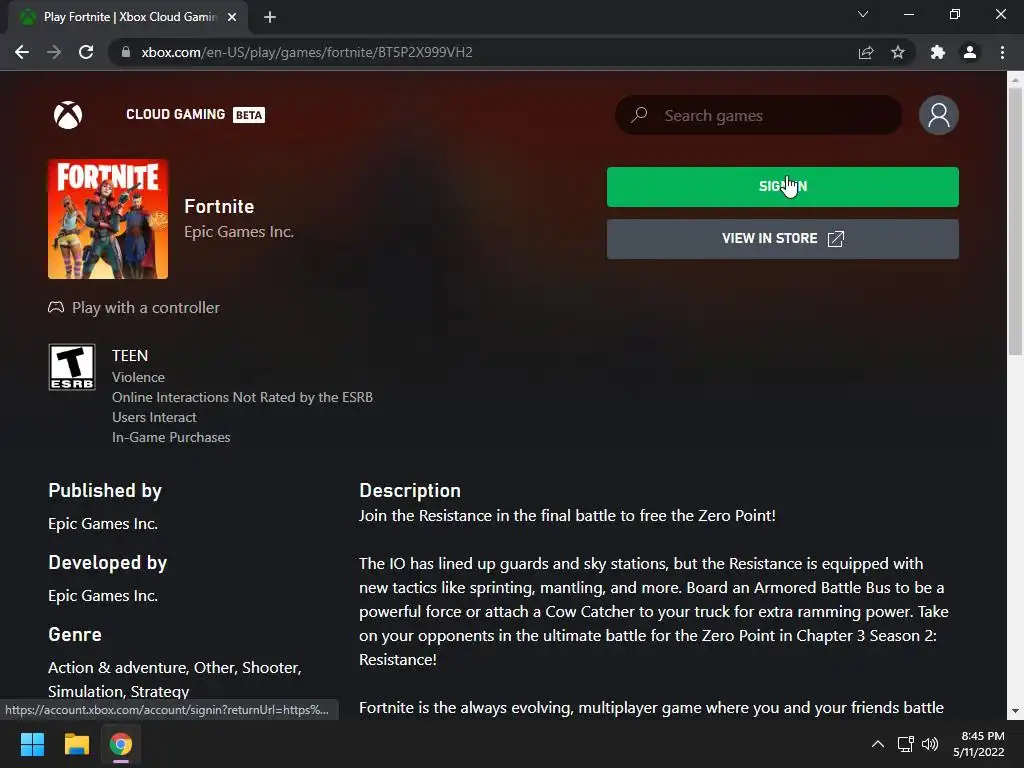
Task: Click the Users Interact text
Action: tap(154, 417)
